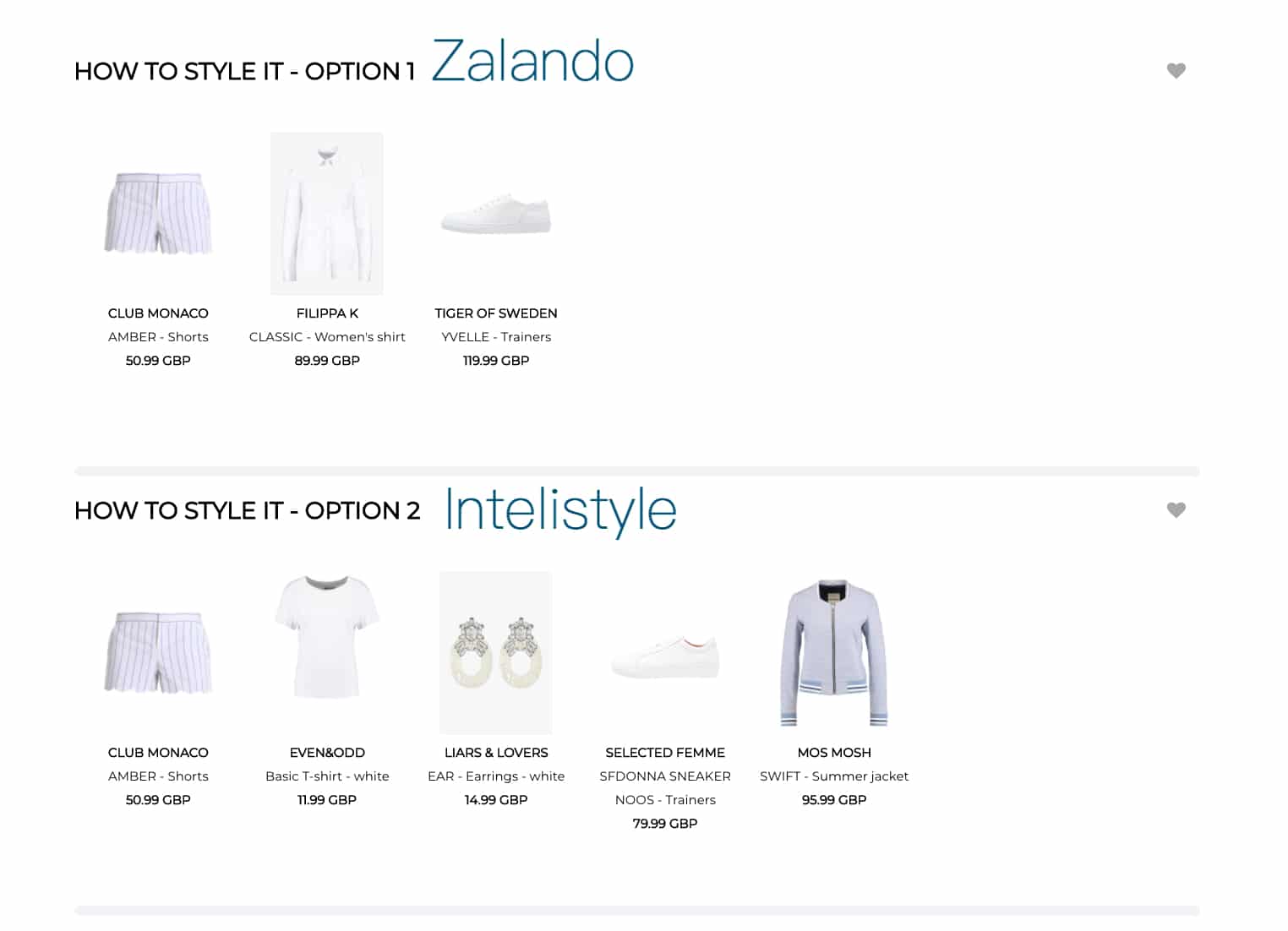Open Tiger of Sweden trainers image

point(496,214)
